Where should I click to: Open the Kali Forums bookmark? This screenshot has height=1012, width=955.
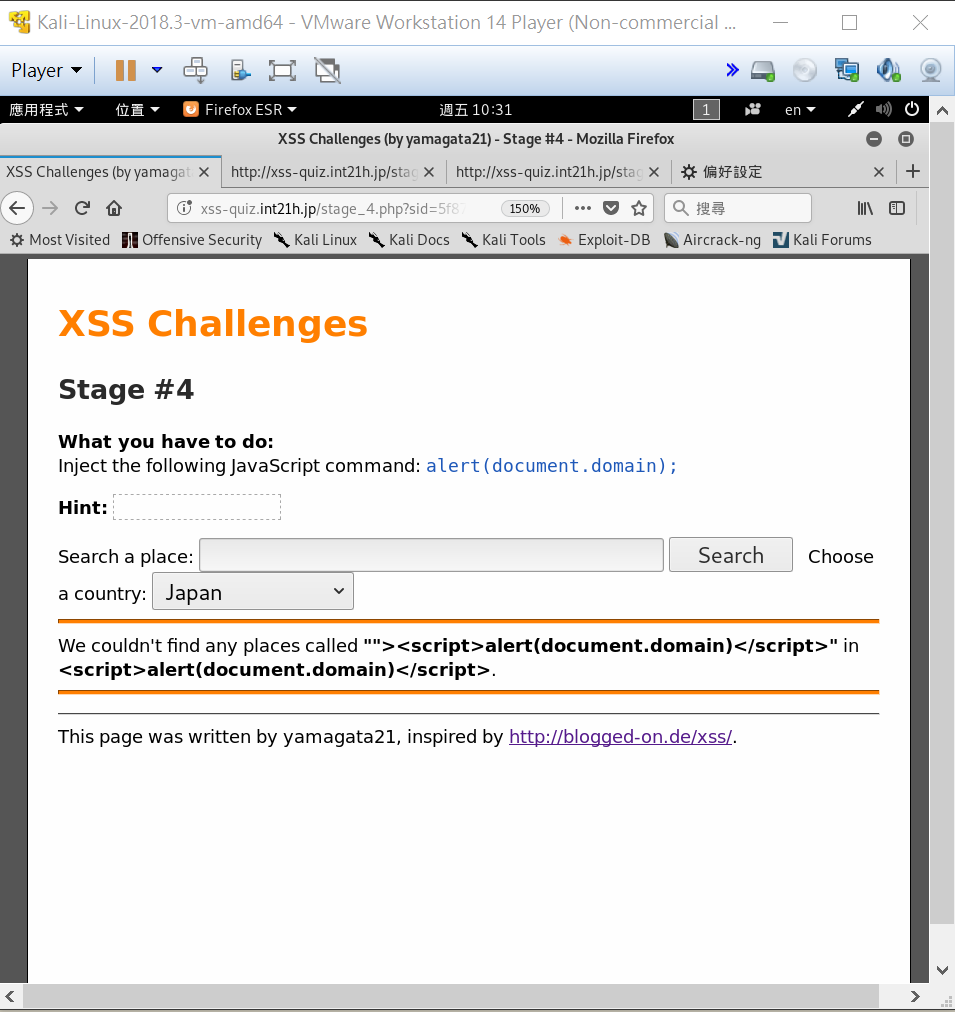[x=822, y=240]
